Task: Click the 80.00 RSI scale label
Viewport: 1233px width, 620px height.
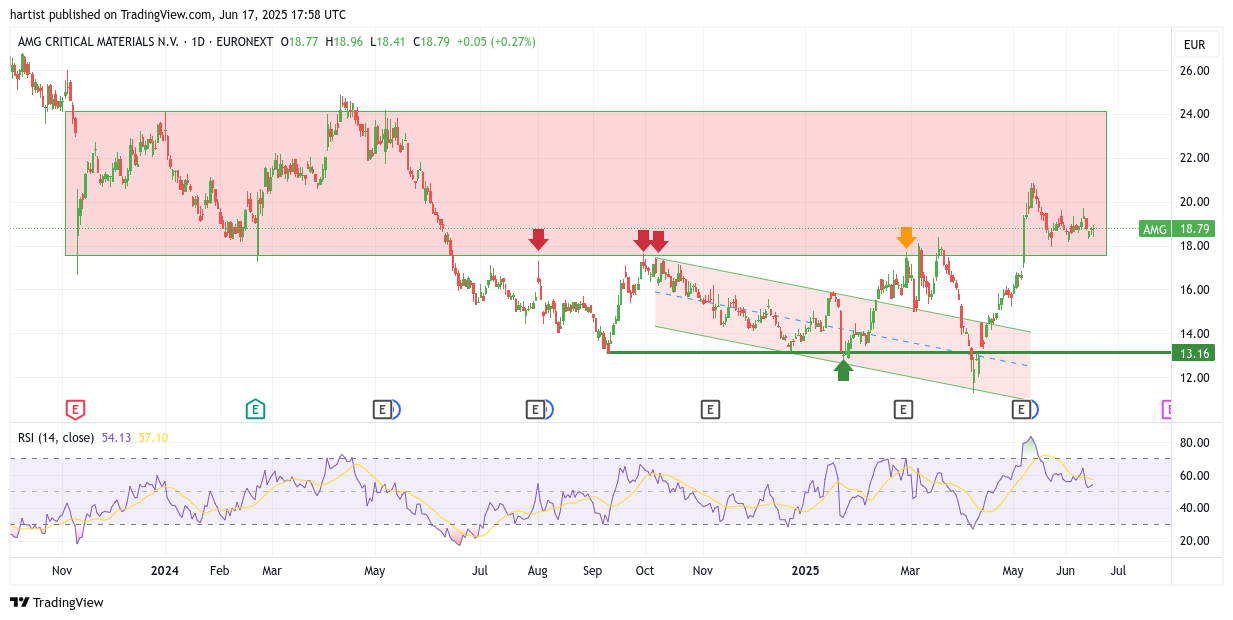Action: point(1194,443)
